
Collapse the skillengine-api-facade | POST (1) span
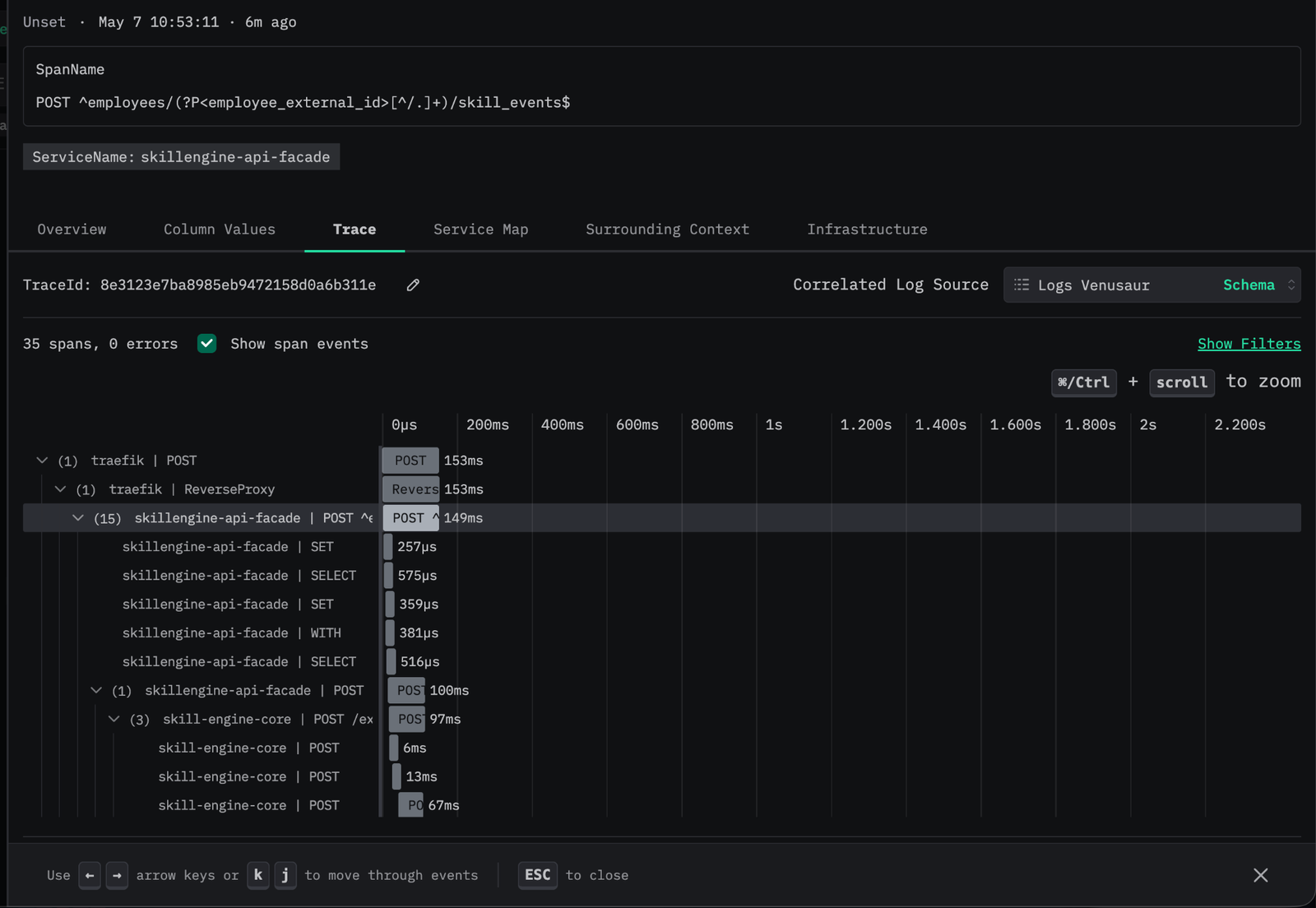pyautogui.click(x=96, y=690)
